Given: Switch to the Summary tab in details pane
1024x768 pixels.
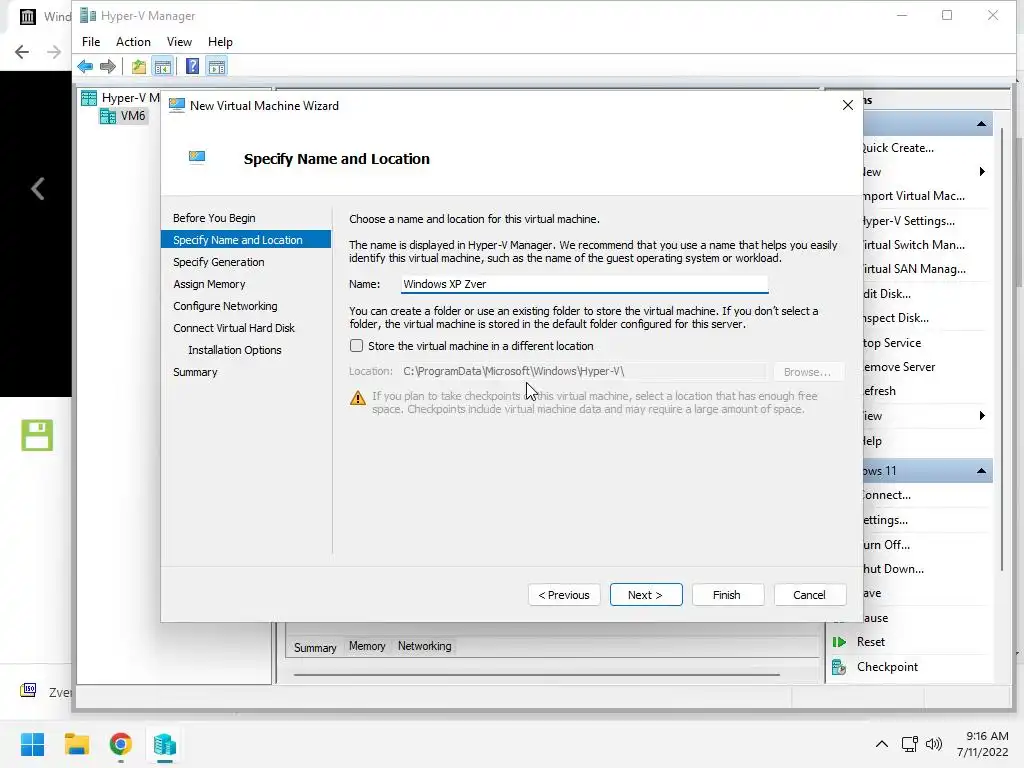Looking at the screenshot, I should 315,648.
